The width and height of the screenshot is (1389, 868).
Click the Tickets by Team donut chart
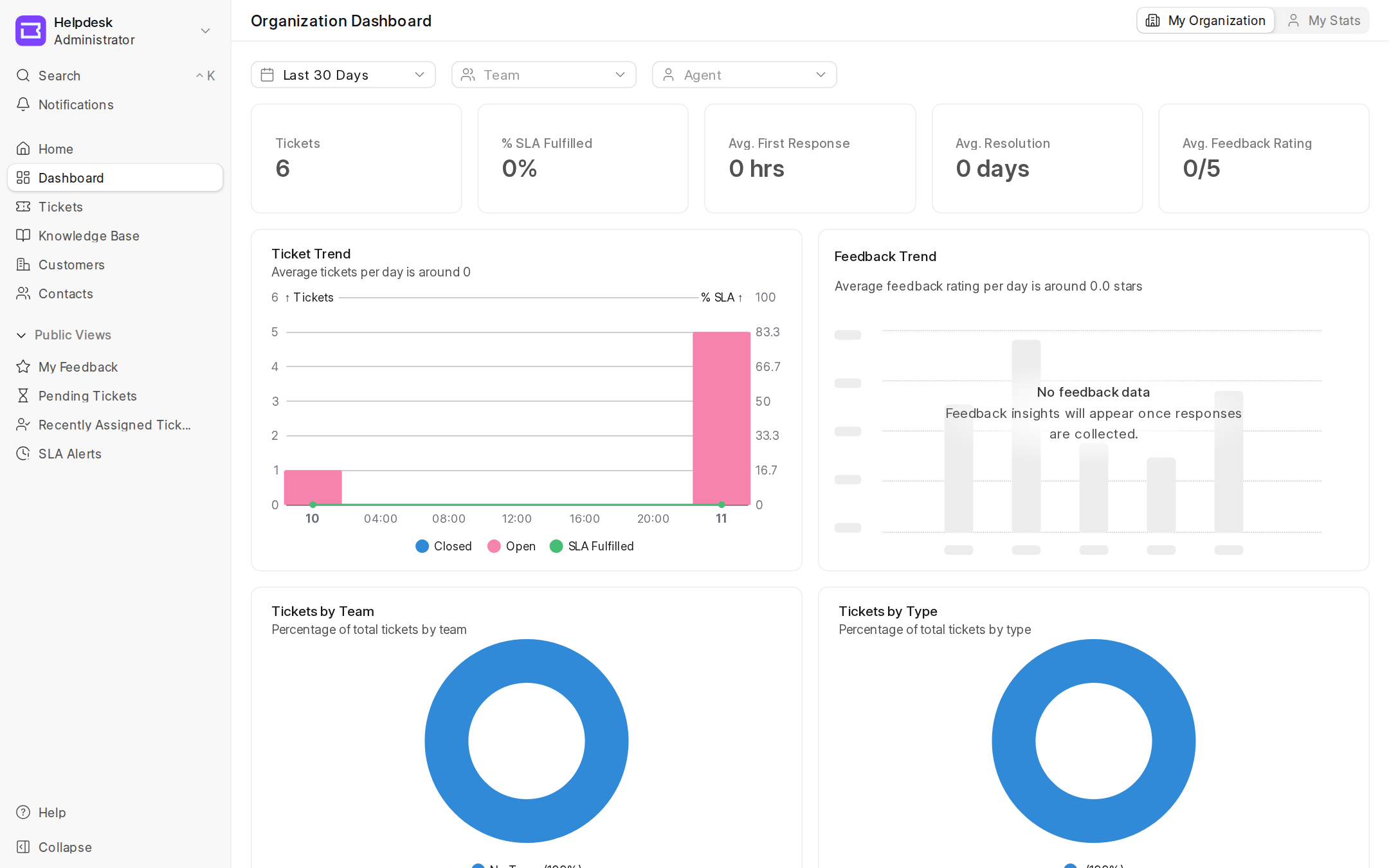point(527,741)
